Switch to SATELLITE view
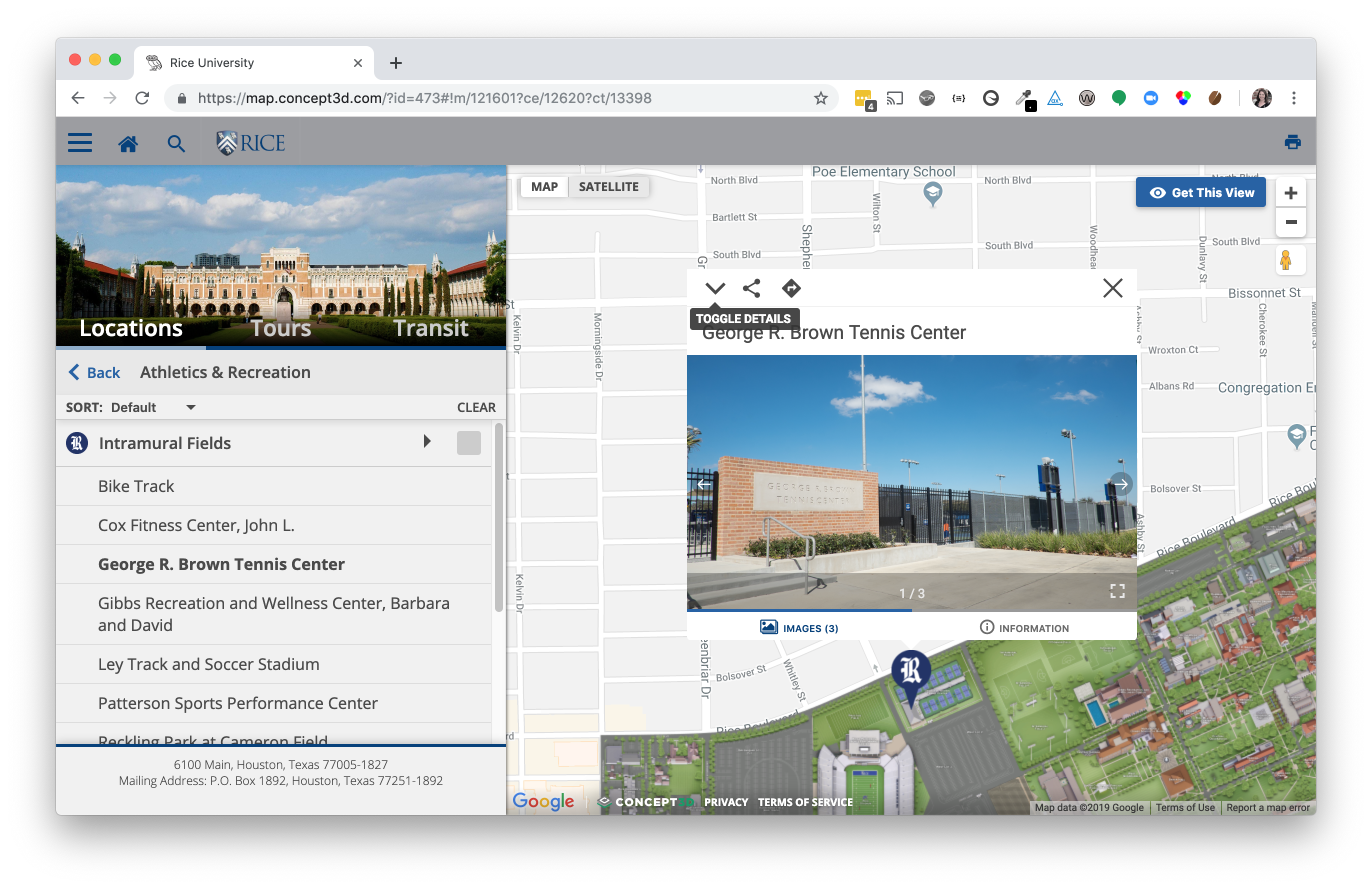1372x889 pixels. coord(608,186)
